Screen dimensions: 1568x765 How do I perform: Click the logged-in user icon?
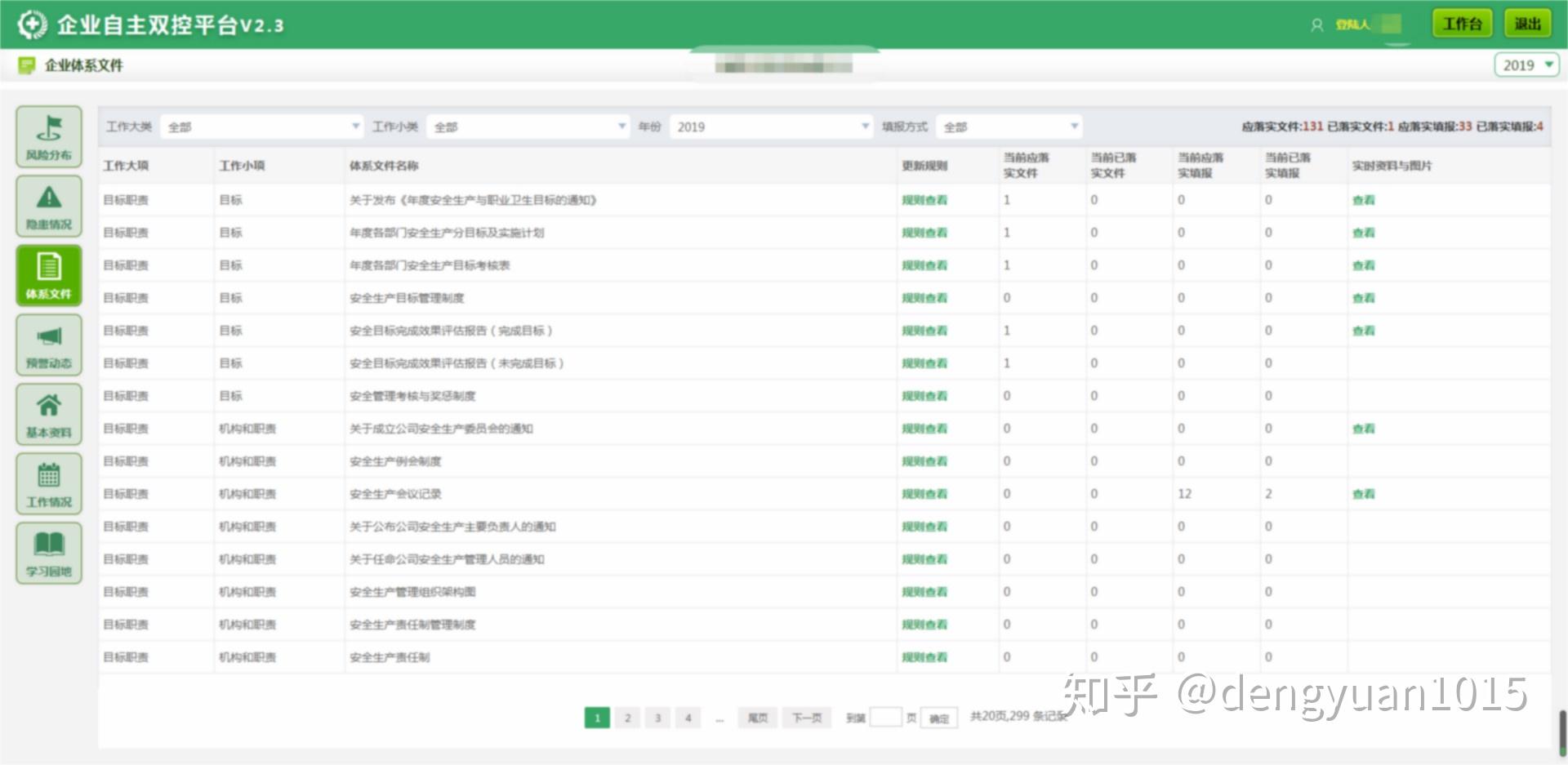pos(1316,25)
